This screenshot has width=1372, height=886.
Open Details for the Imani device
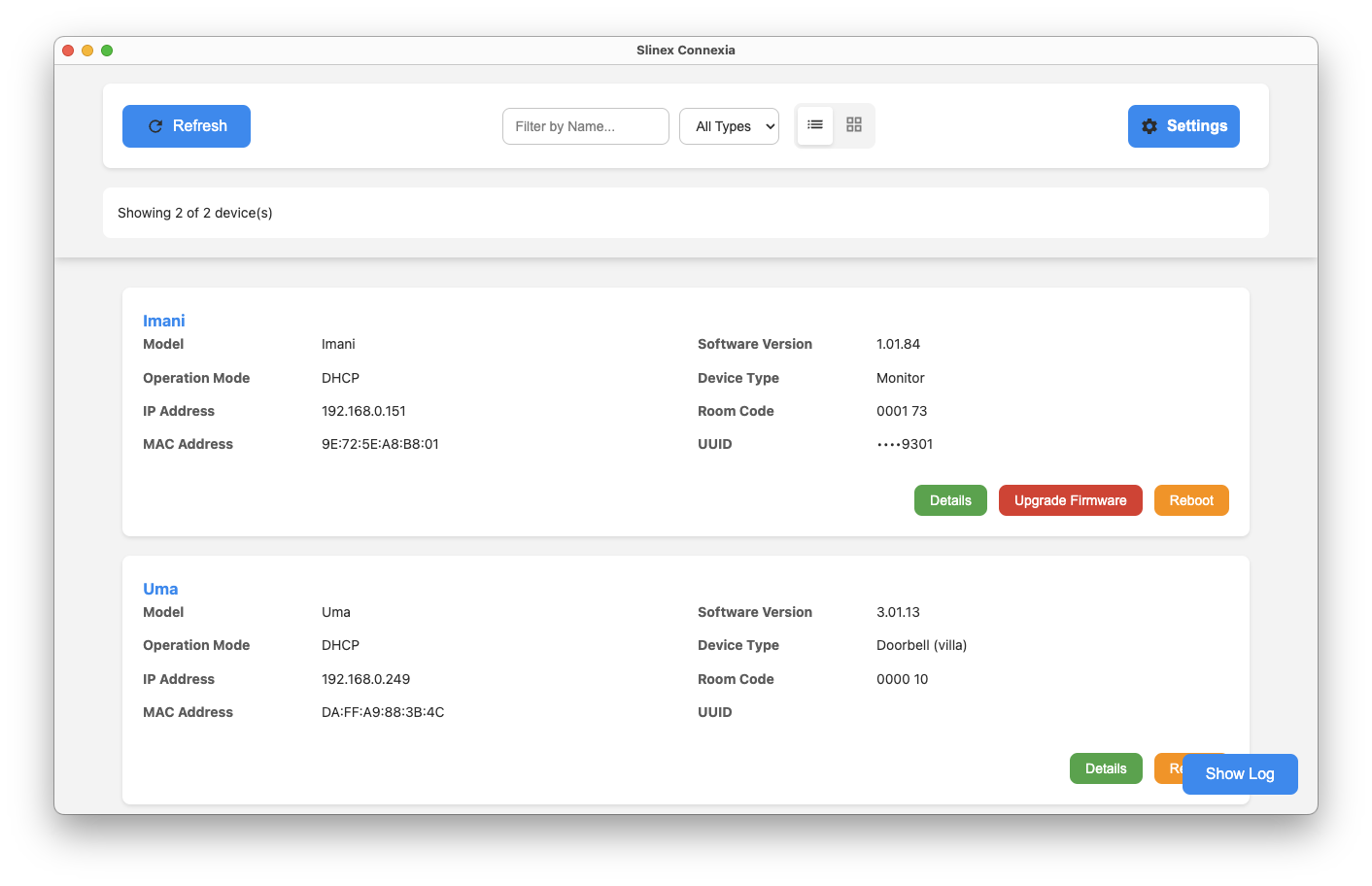[x=950, y=500]
